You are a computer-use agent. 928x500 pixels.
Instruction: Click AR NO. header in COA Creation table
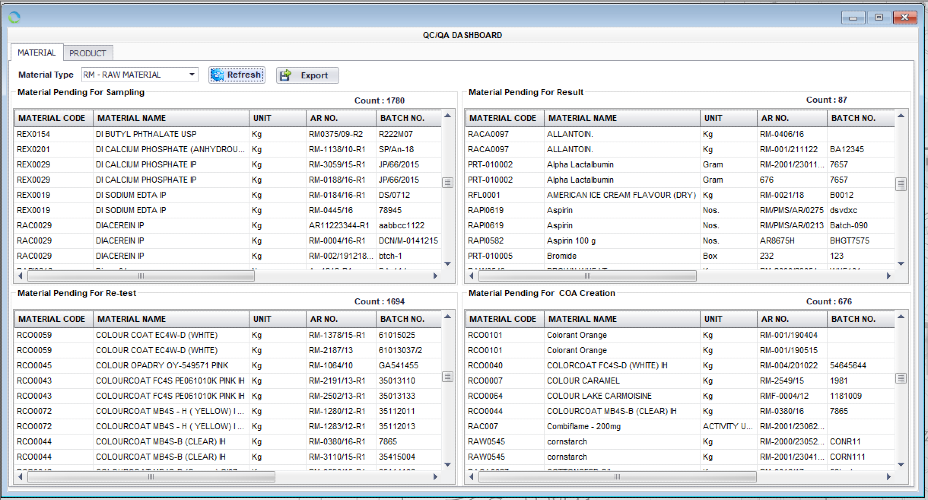tap(792, 319)
